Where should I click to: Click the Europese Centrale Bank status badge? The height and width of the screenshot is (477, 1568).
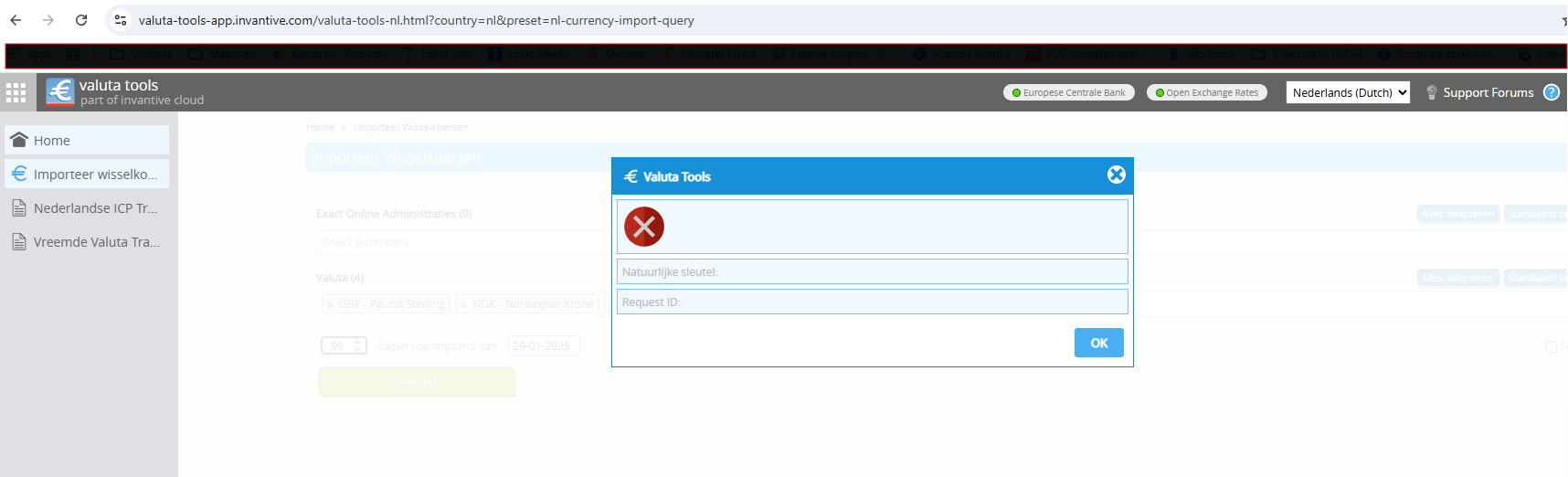point(1068,92)
